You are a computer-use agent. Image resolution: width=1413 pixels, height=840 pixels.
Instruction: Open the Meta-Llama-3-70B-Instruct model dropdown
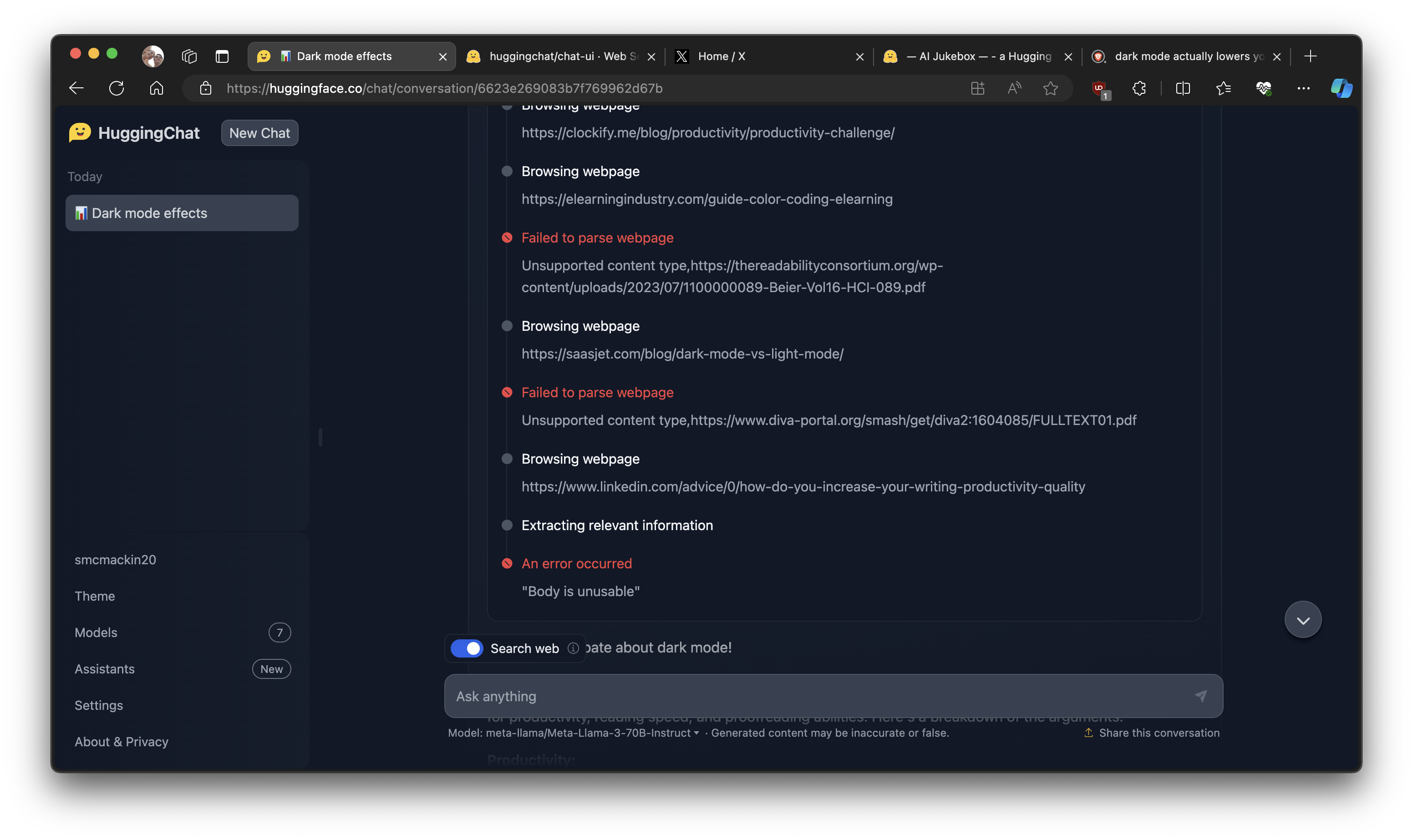pos(592,733)
